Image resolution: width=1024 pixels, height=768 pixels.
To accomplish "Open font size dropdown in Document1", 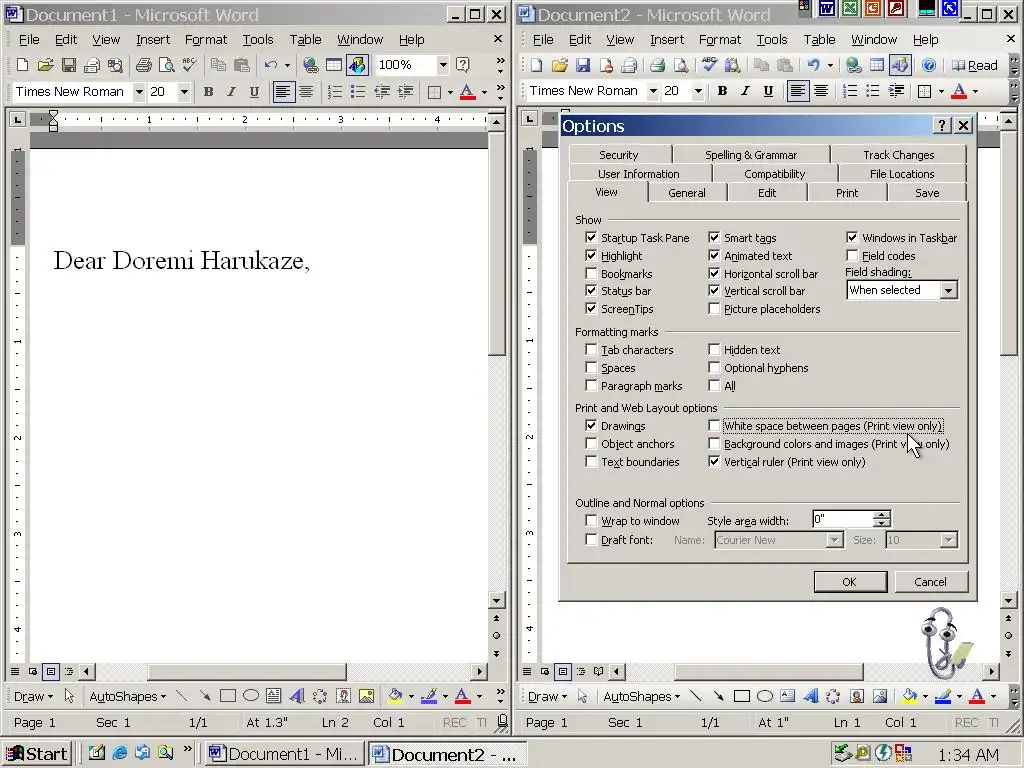I will (x=184, y=92).
